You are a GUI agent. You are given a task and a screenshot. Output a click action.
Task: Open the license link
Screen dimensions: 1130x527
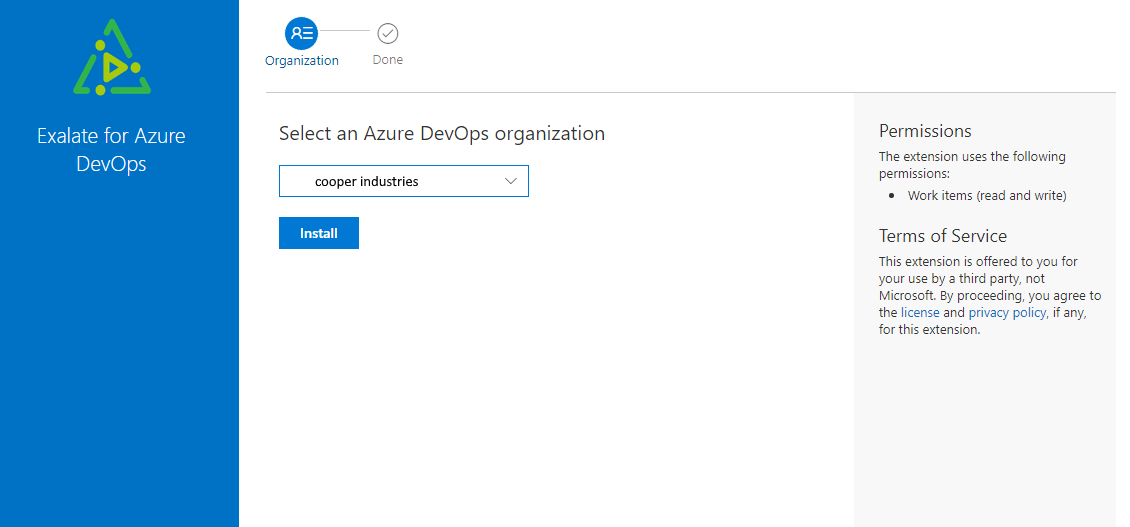pyautogui.click(x=920, y=313)
